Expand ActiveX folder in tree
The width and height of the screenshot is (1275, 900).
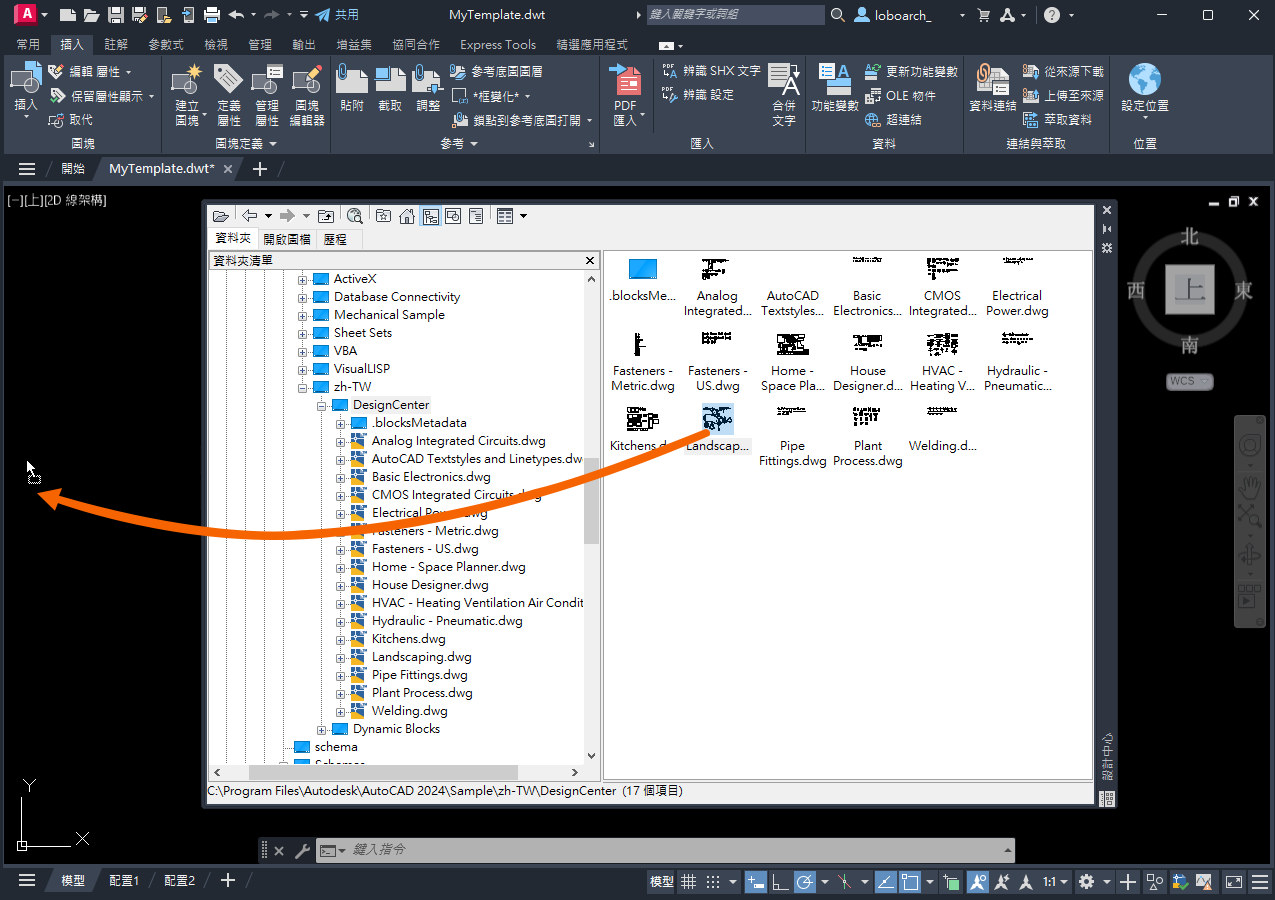303,279
